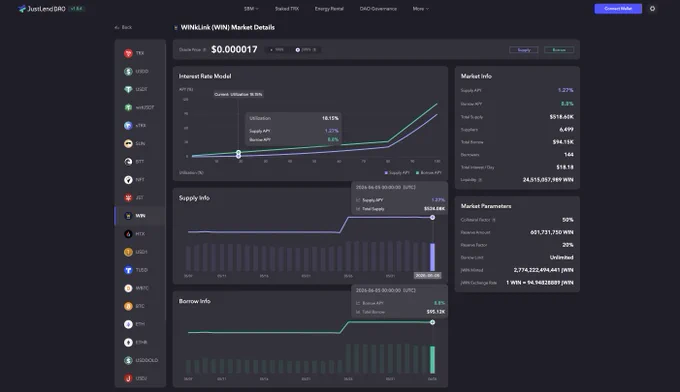Click highlighted purple bar in Supply Info
680x392 pixels.
(432, 257)
